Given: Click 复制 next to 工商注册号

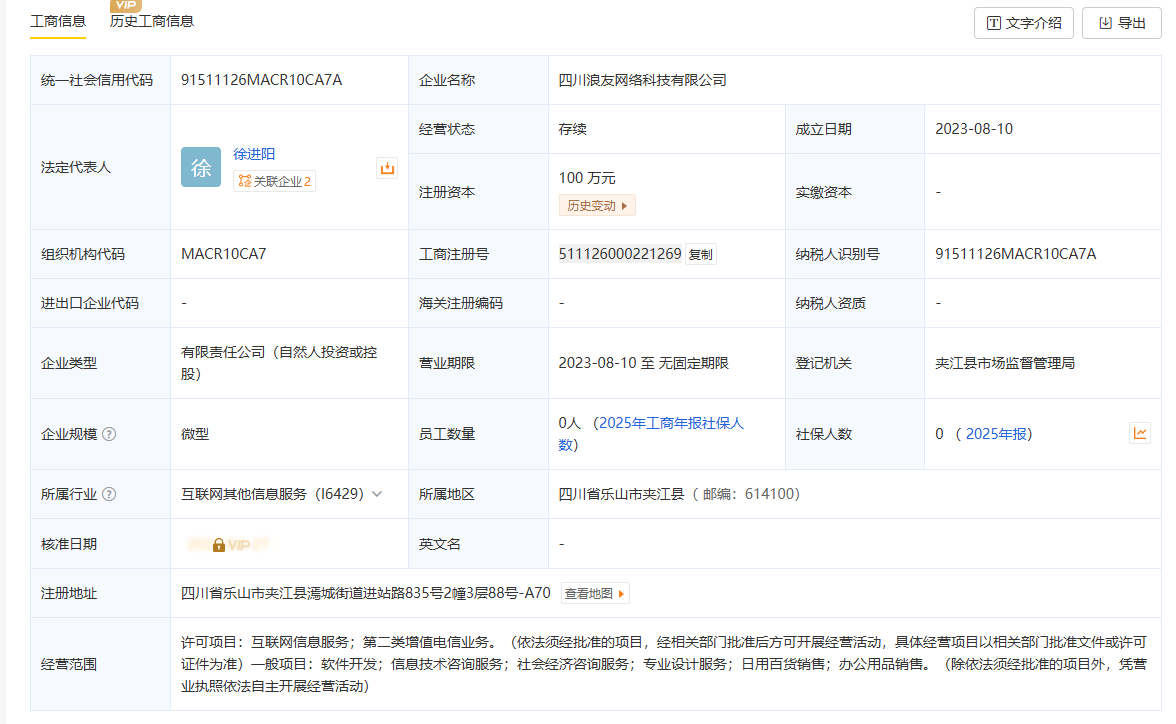Looking at the screenshot, I should (700, 254).
